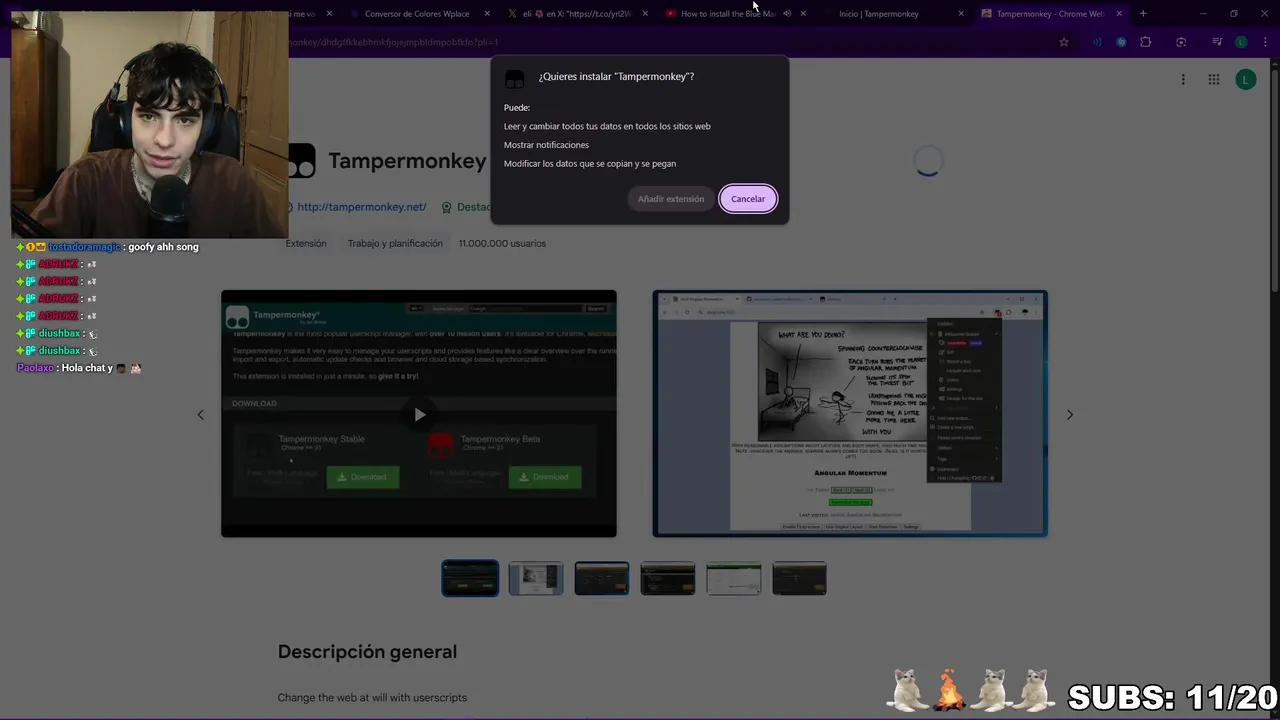Click the toolbar icon beside the extensions puzzle
Image resolution: width=1280 pixels, height=720 pixels.
tap(1121, 42)
